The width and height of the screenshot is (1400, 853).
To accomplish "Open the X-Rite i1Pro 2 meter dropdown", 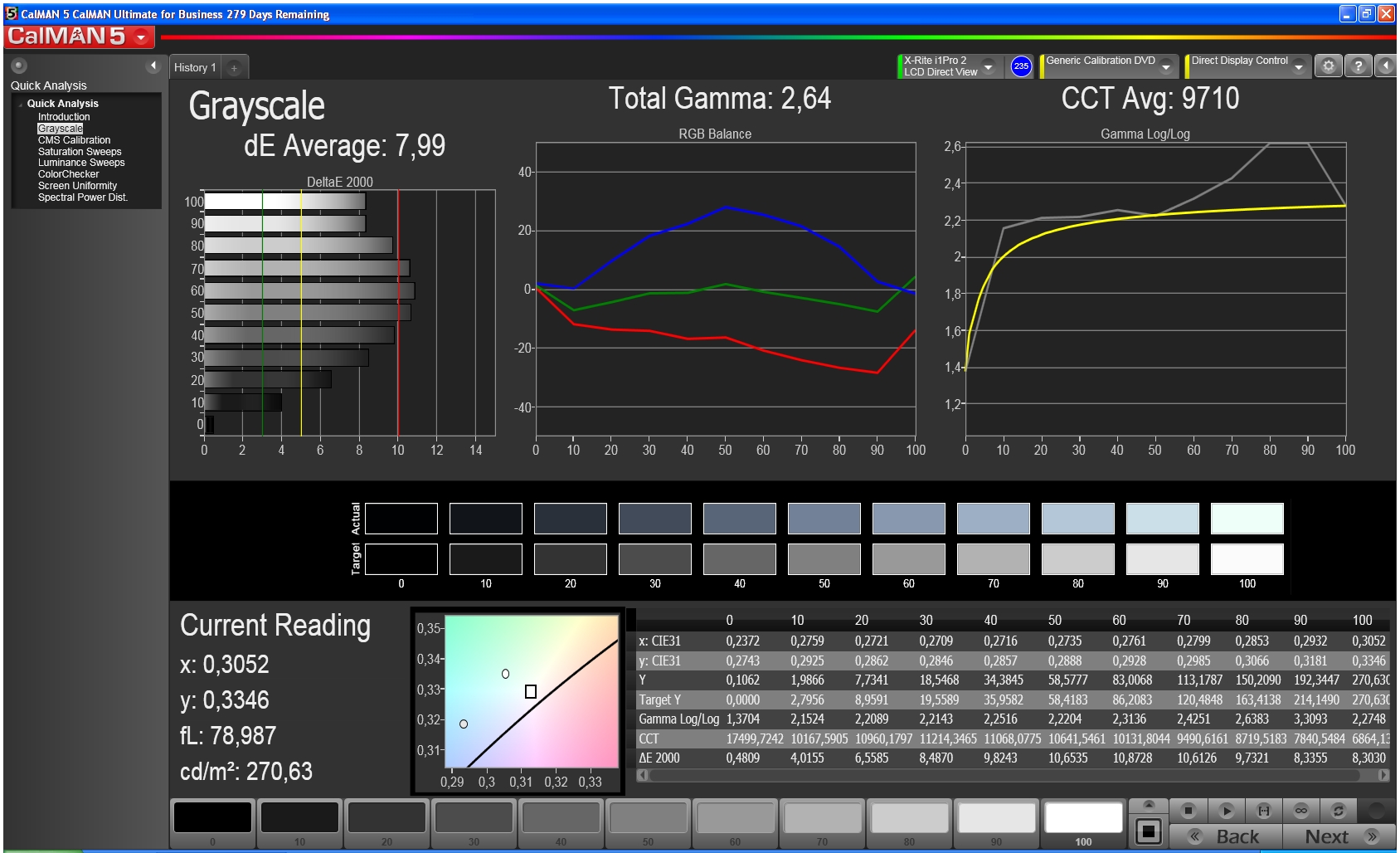I will coord(989,66).
